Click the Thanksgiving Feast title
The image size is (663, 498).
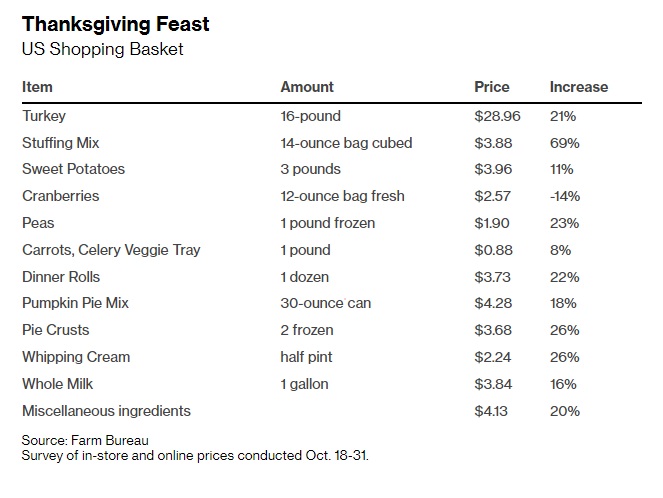[x=116, y=24]
